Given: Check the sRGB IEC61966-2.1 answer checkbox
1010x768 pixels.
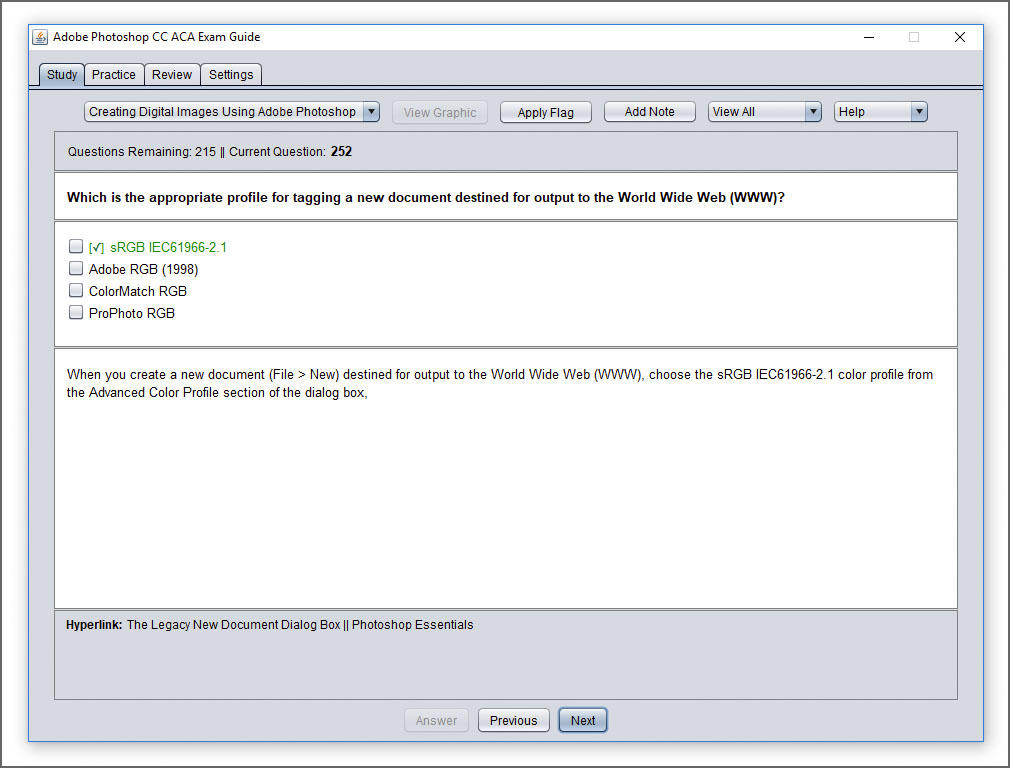Looking at the screenshot, I should coord(76,246).
